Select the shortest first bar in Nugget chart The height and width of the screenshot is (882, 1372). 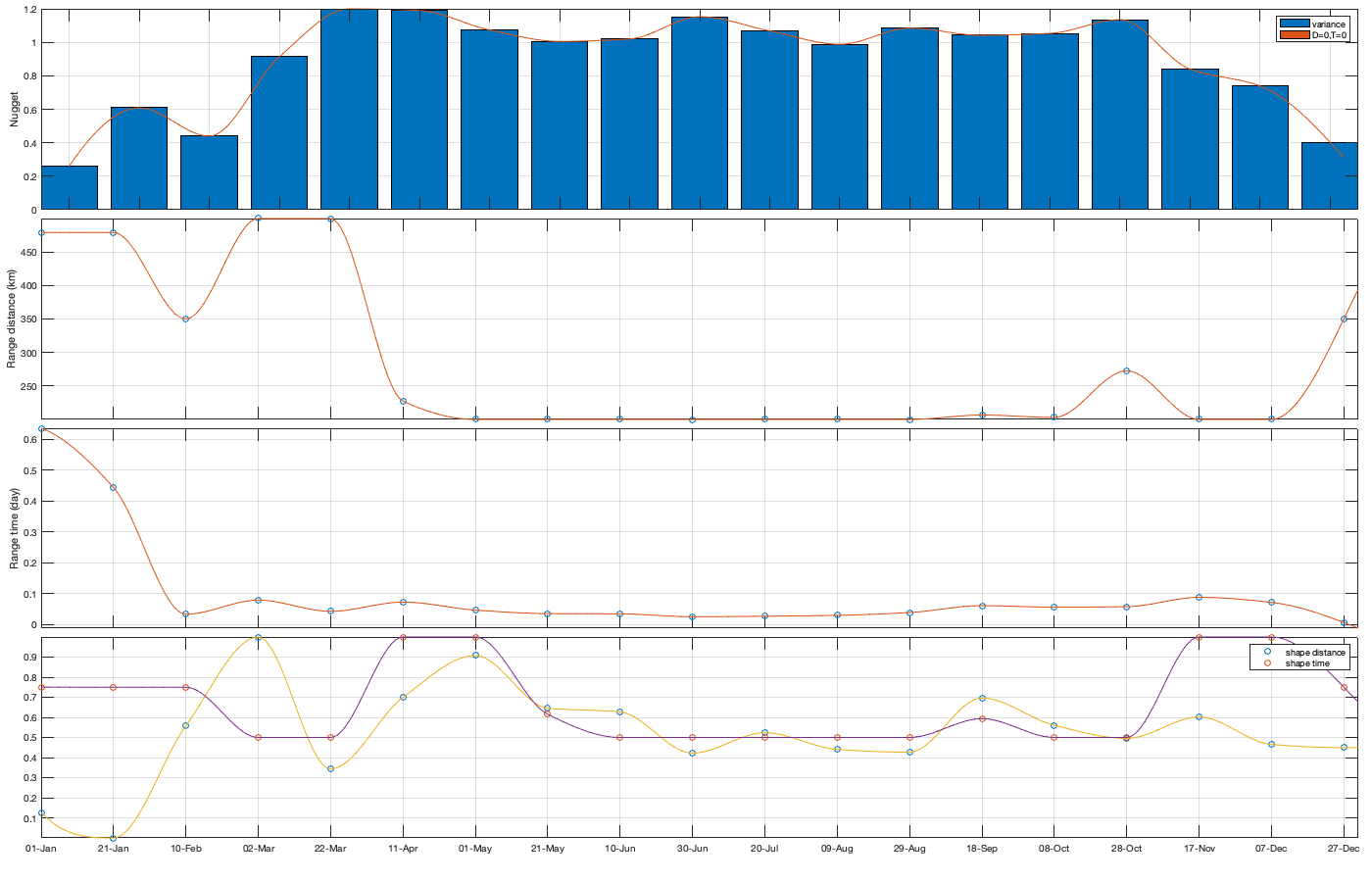70,188
